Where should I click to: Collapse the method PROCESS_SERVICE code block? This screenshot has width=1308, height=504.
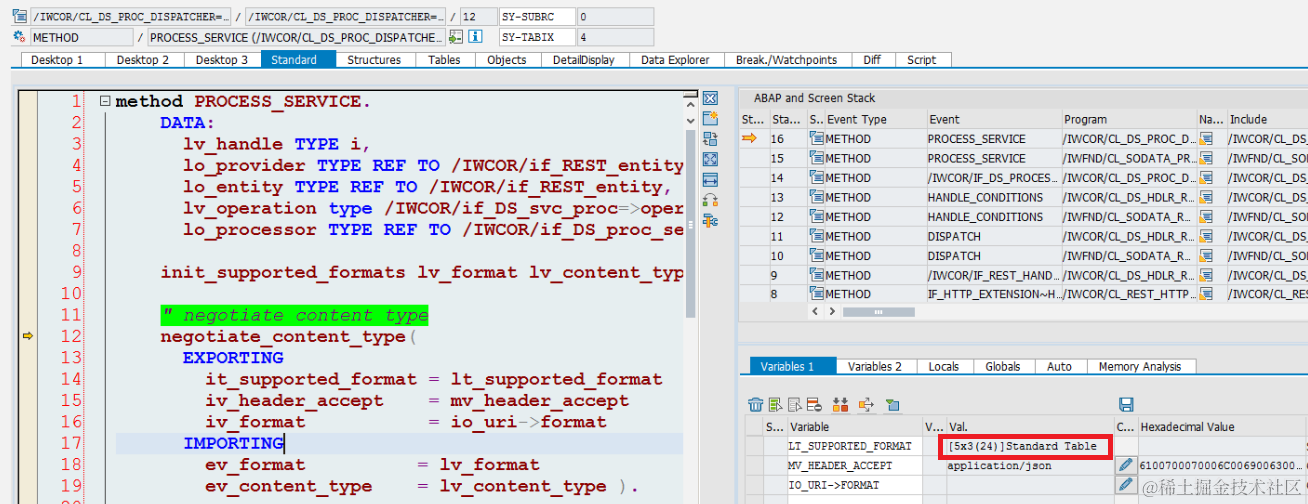tap(104, 101)
